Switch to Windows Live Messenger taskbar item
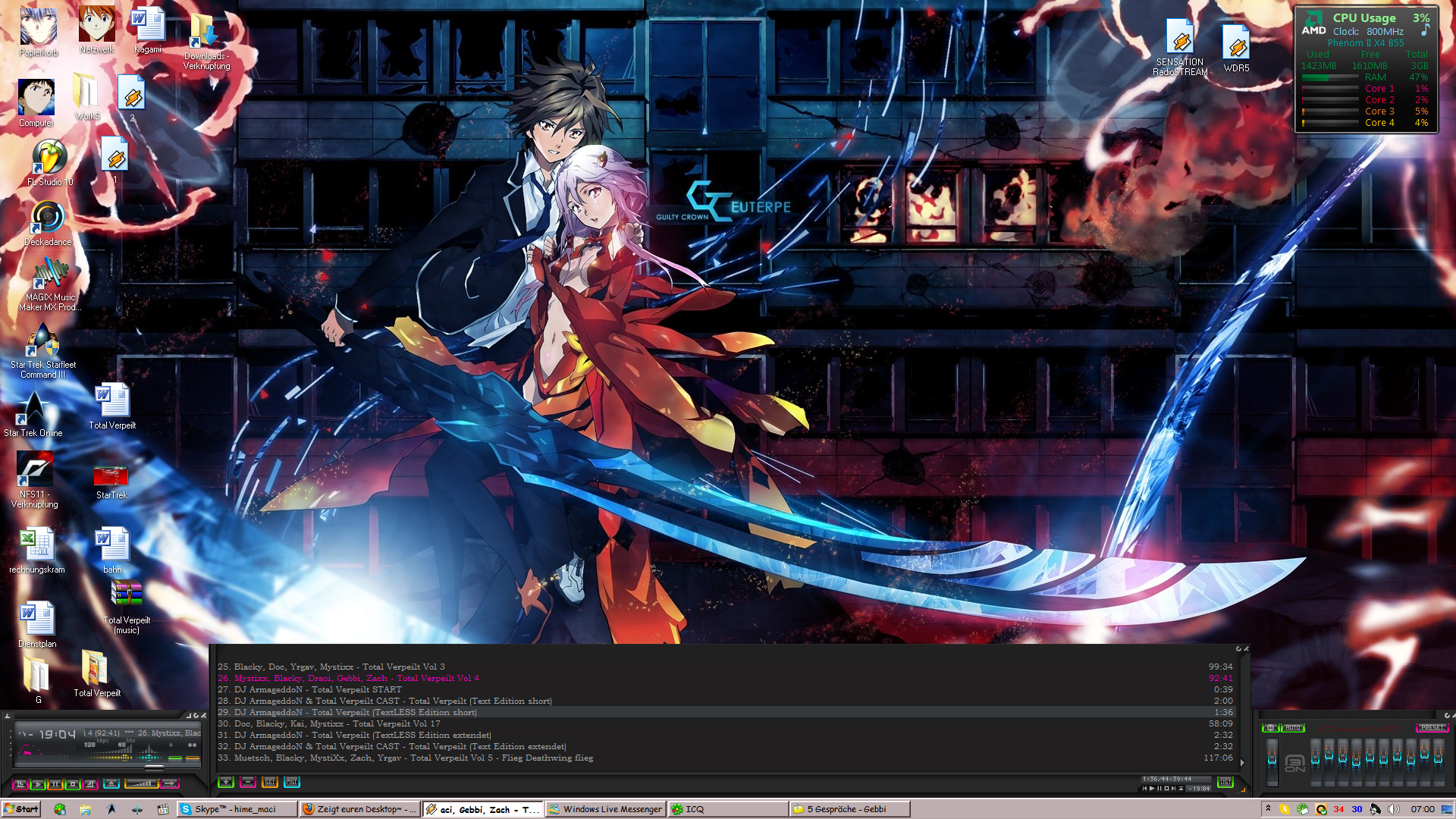 pyautogui.click(x=605, y=809)
